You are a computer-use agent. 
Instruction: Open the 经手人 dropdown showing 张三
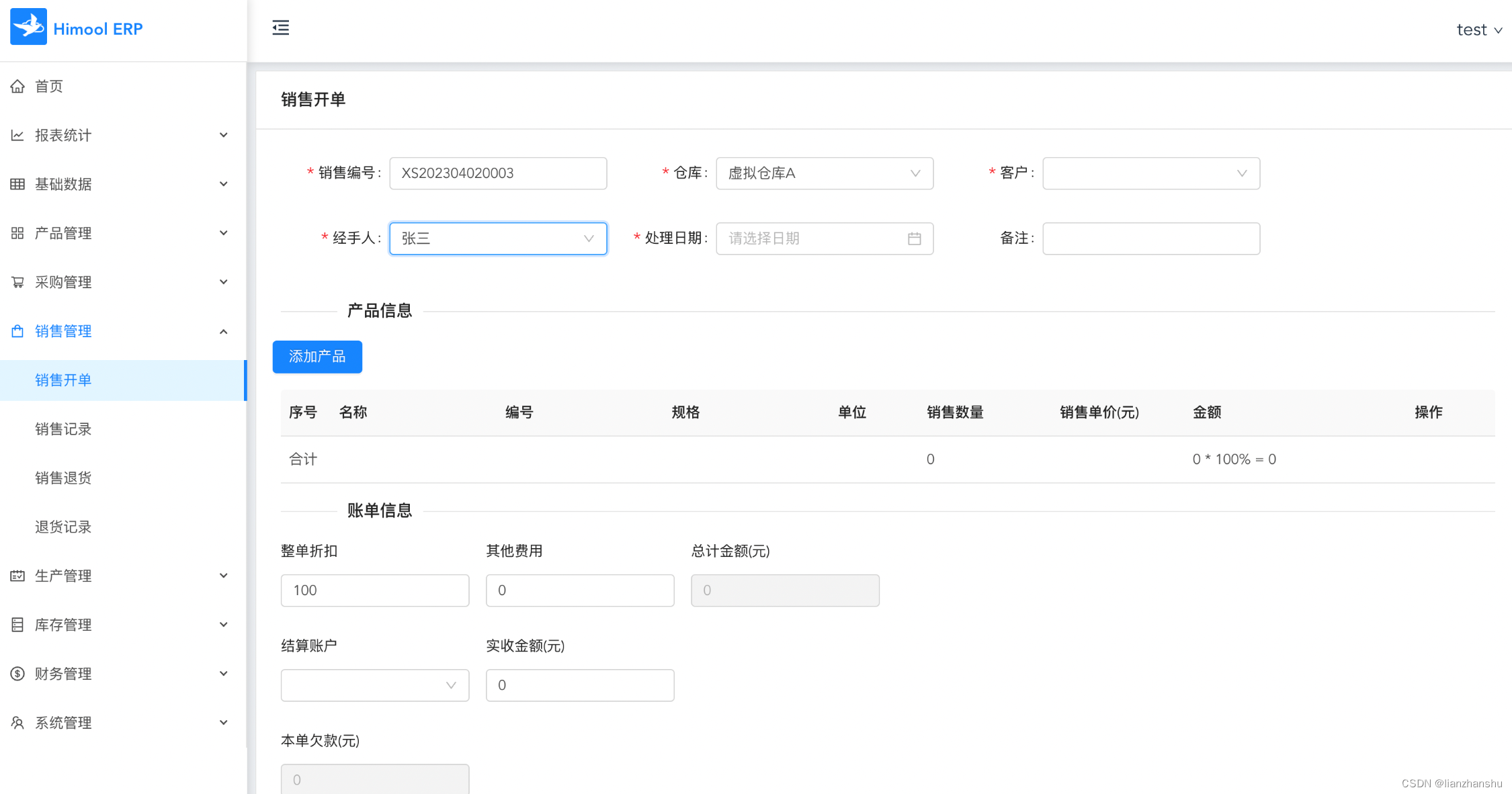click(x=498, y=238)
